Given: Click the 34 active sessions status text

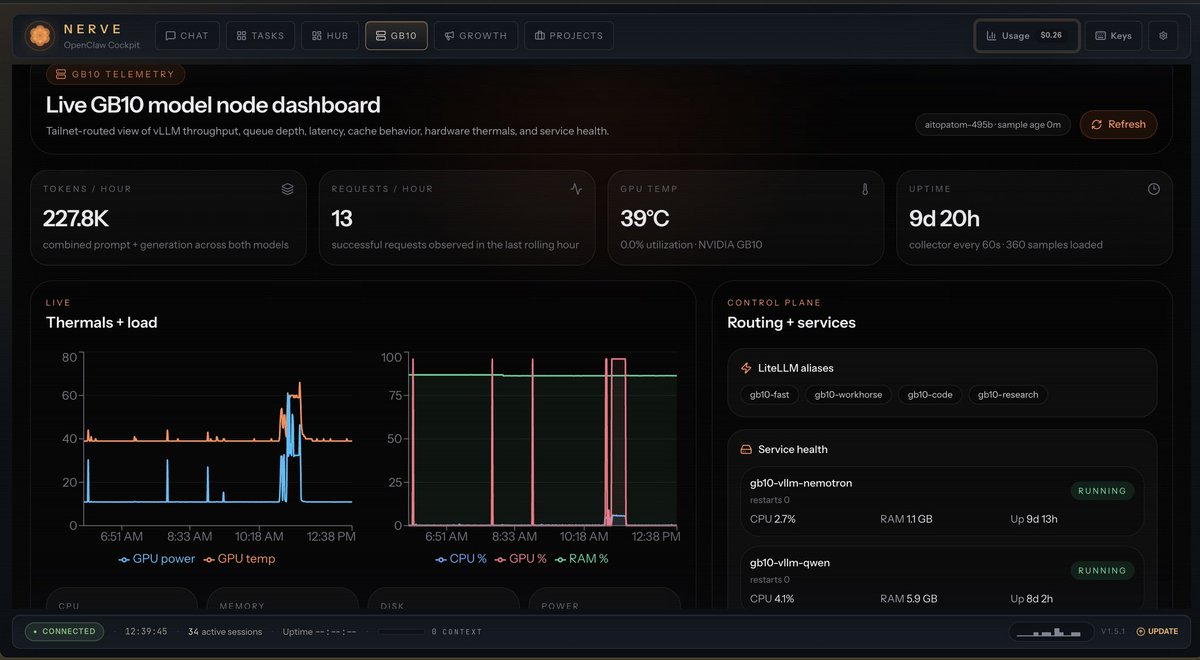Looking at the screenshot, I should pyautogui.click(x=226, y=631).
